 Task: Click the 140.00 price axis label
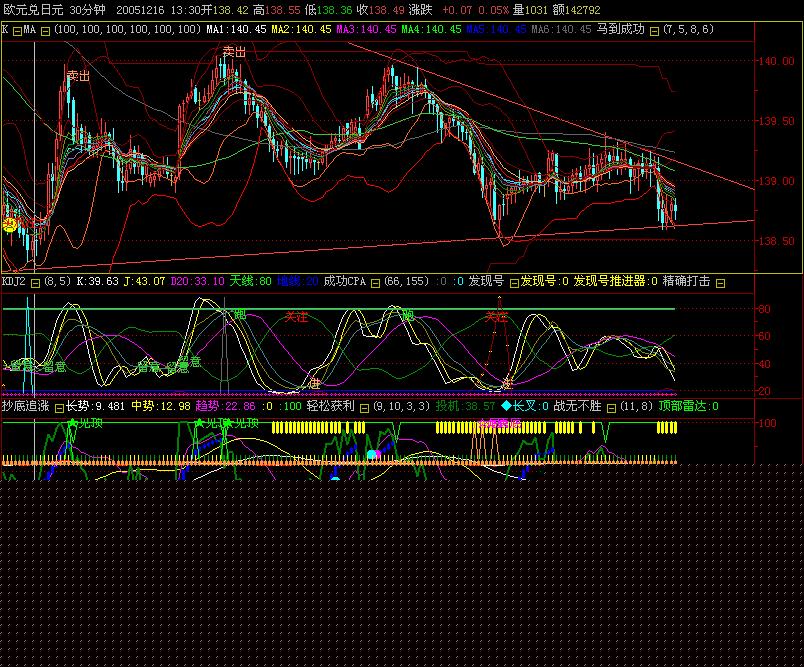pyautogui.click(x=776, y=61)
